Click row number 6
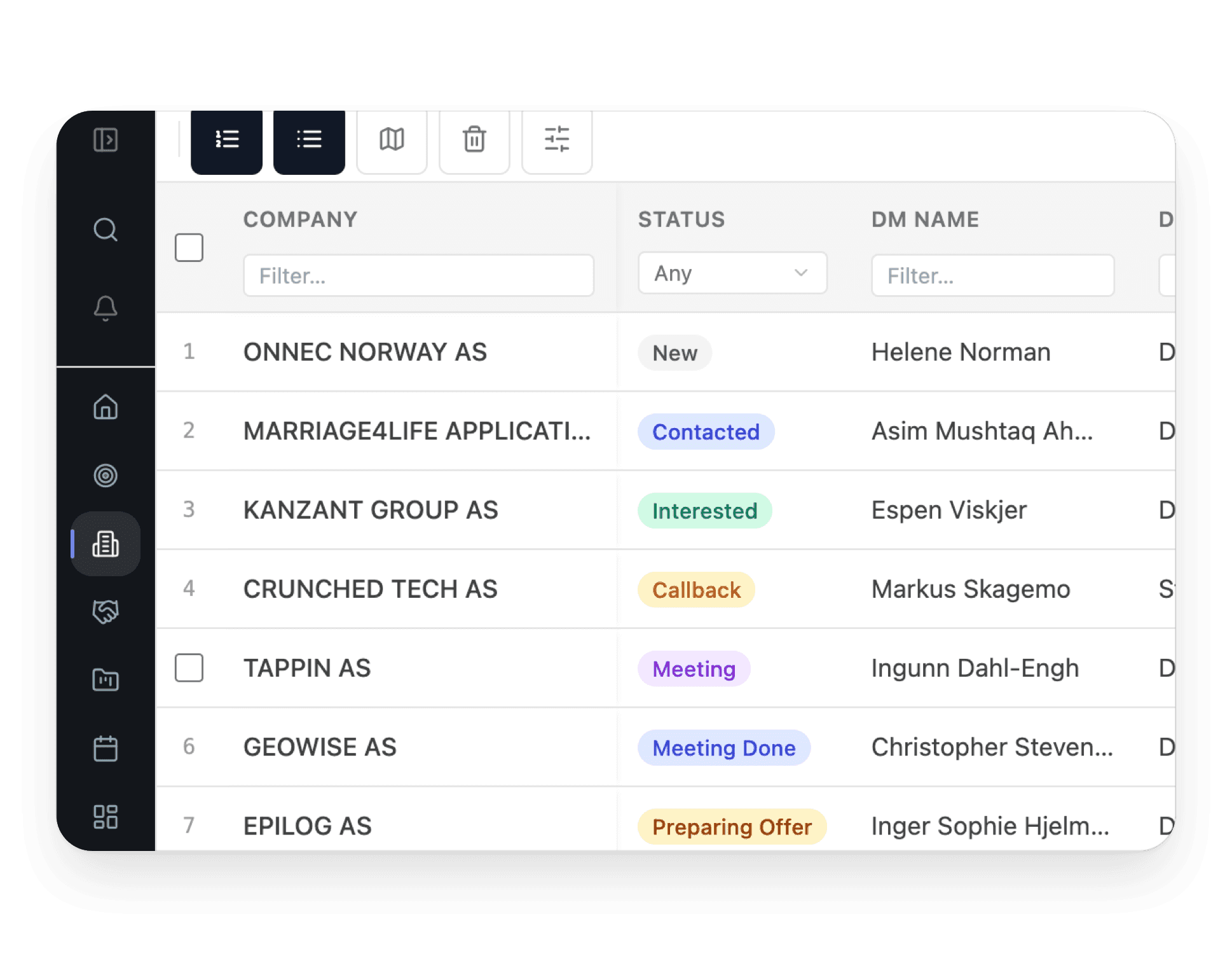 (x=189, y=746)
